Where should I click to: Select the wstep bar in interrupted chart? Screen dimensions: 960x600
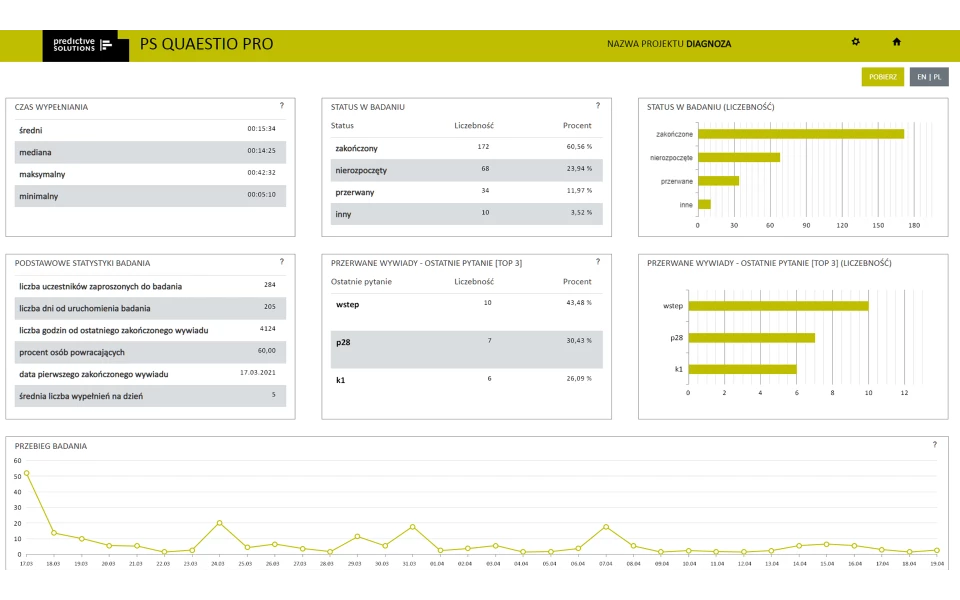tap(778, 306)
